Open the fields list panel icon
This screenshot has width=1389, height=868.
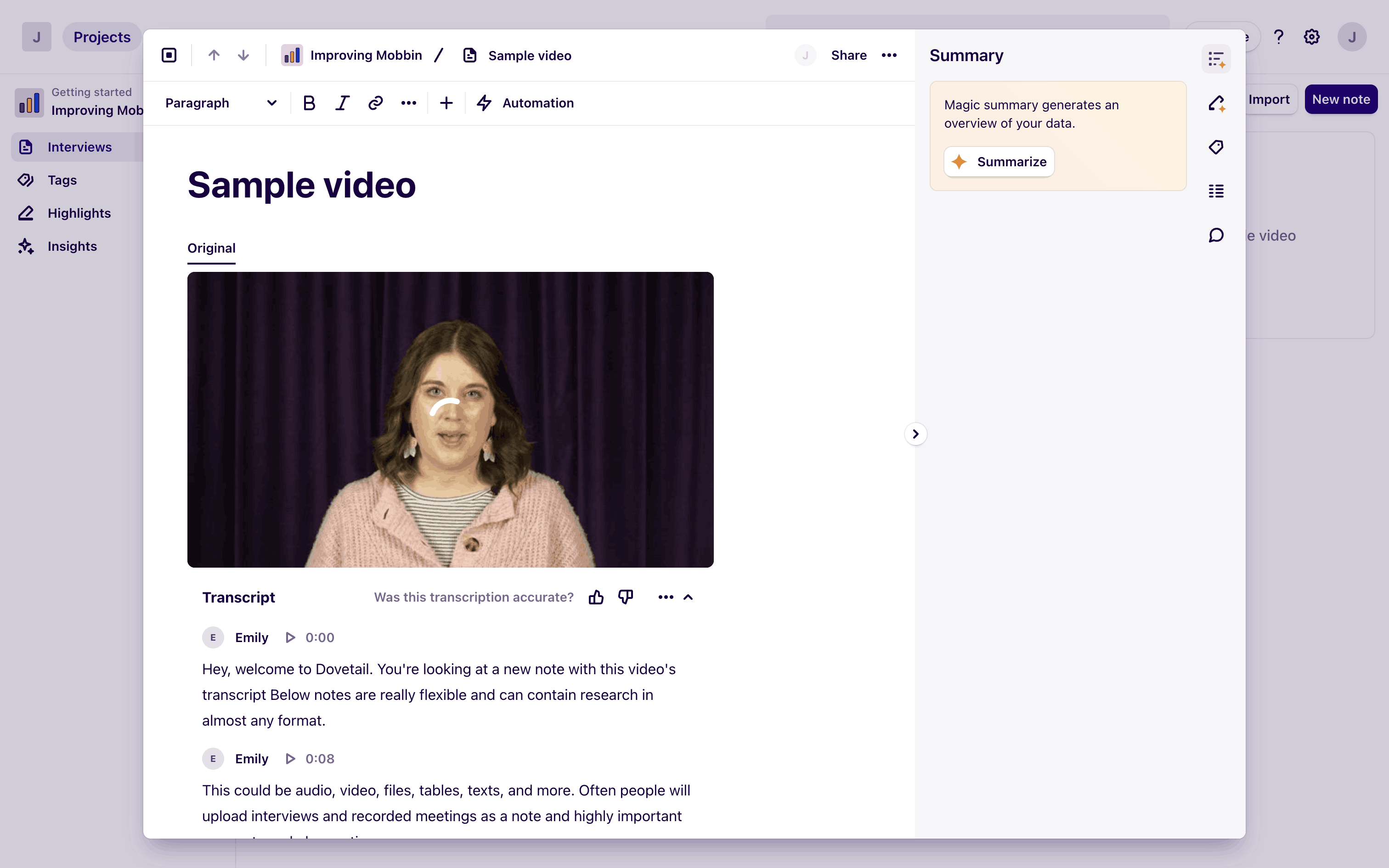click(1216, 191)
